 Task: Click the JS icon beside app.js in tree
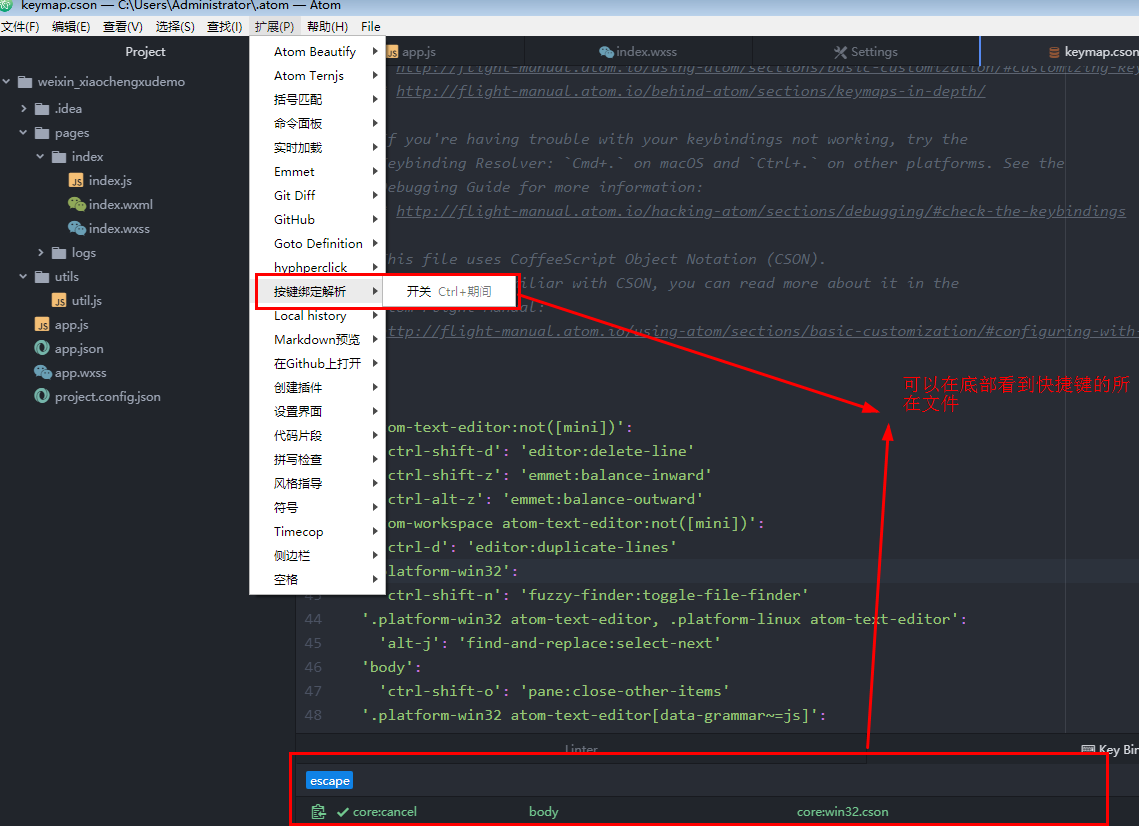[43, 325]
